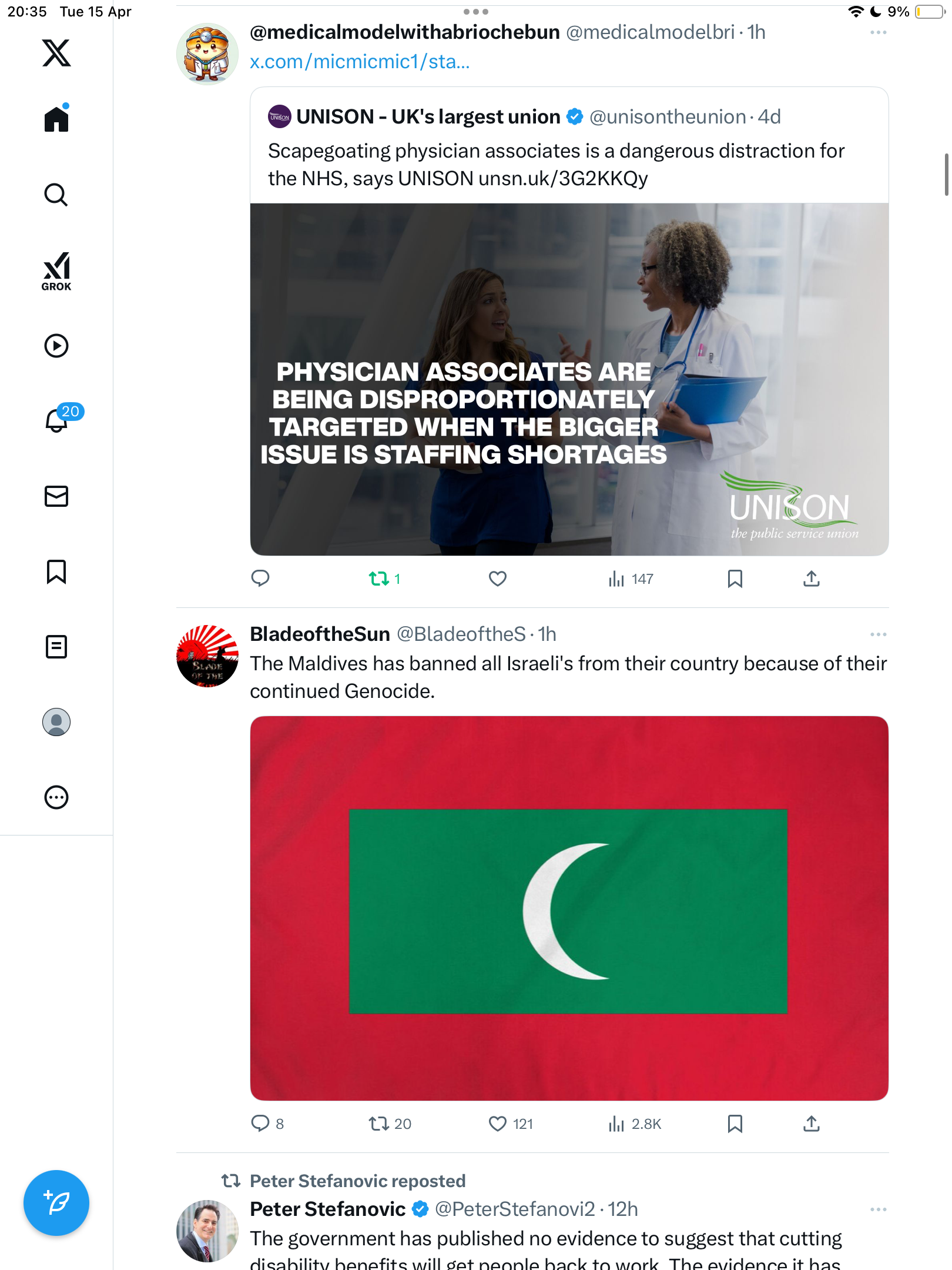Open the More circle menu in sidebar
Viewport: 952px width, 1270px height.
coord(56,797)
